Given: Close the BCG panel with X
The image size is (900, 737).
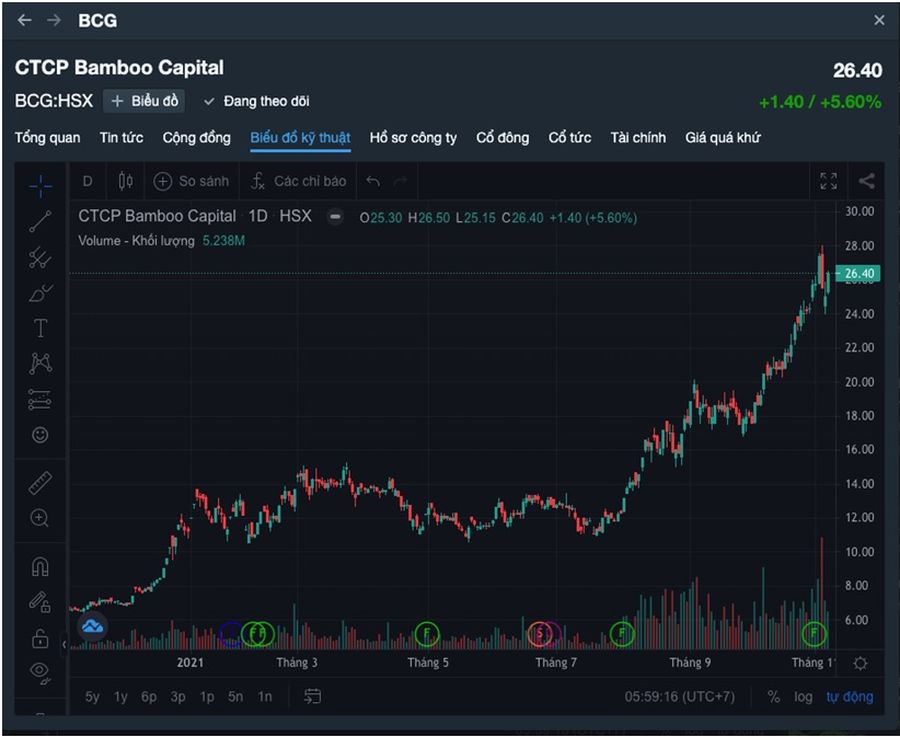Looking at the screenshot, I should pos(879,20).
